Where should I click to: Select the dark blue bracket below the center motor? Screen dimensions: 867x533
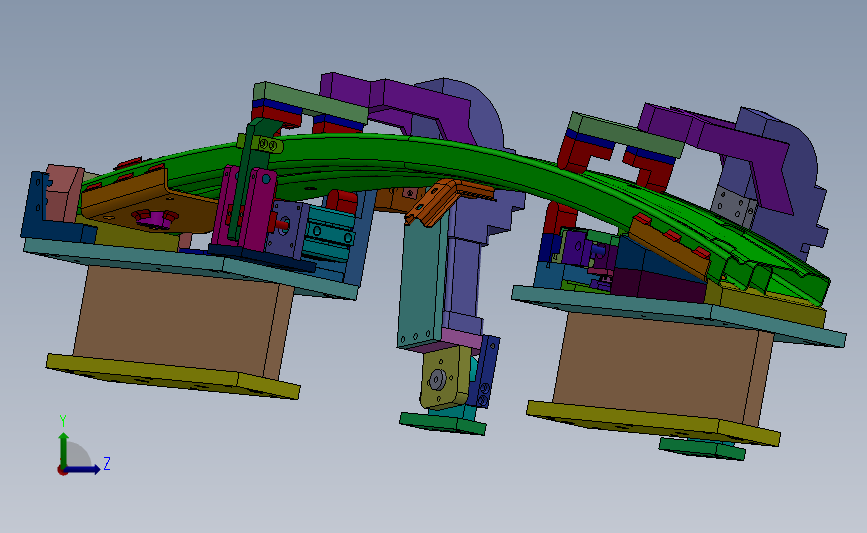point(487,372)
